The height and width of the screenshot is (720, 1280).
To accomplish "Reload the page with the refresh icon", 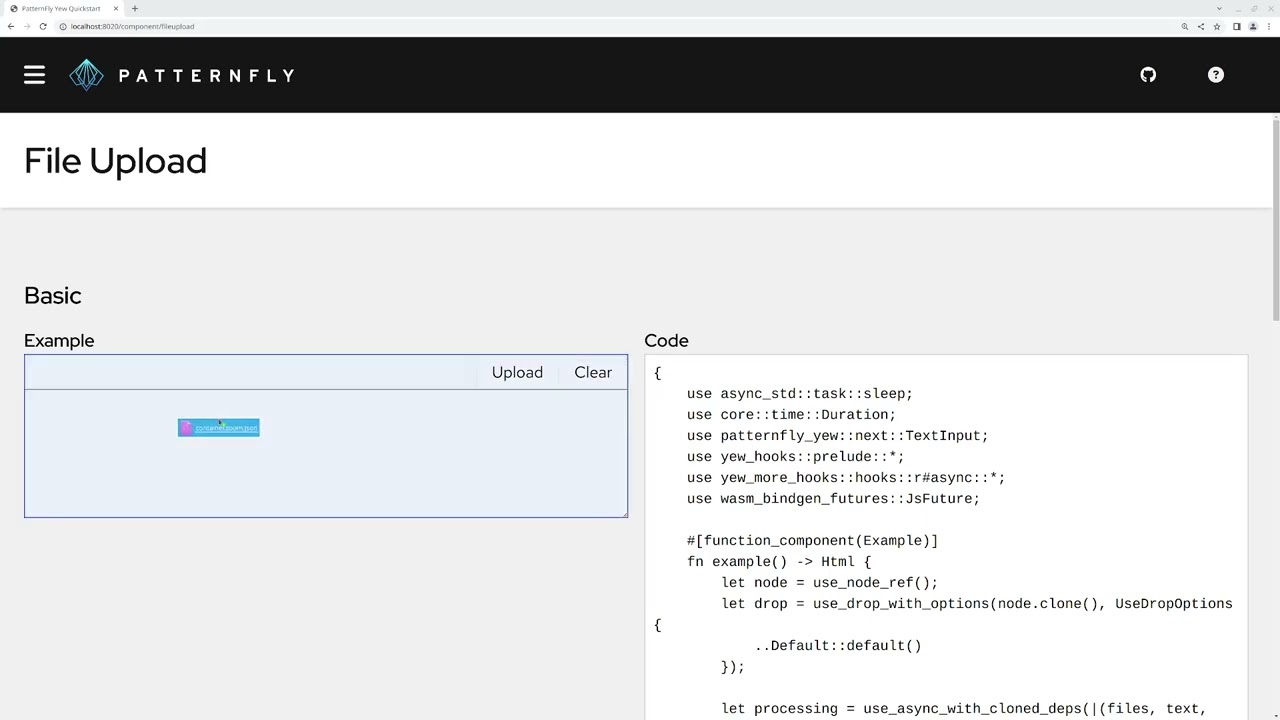I will 43,26.
